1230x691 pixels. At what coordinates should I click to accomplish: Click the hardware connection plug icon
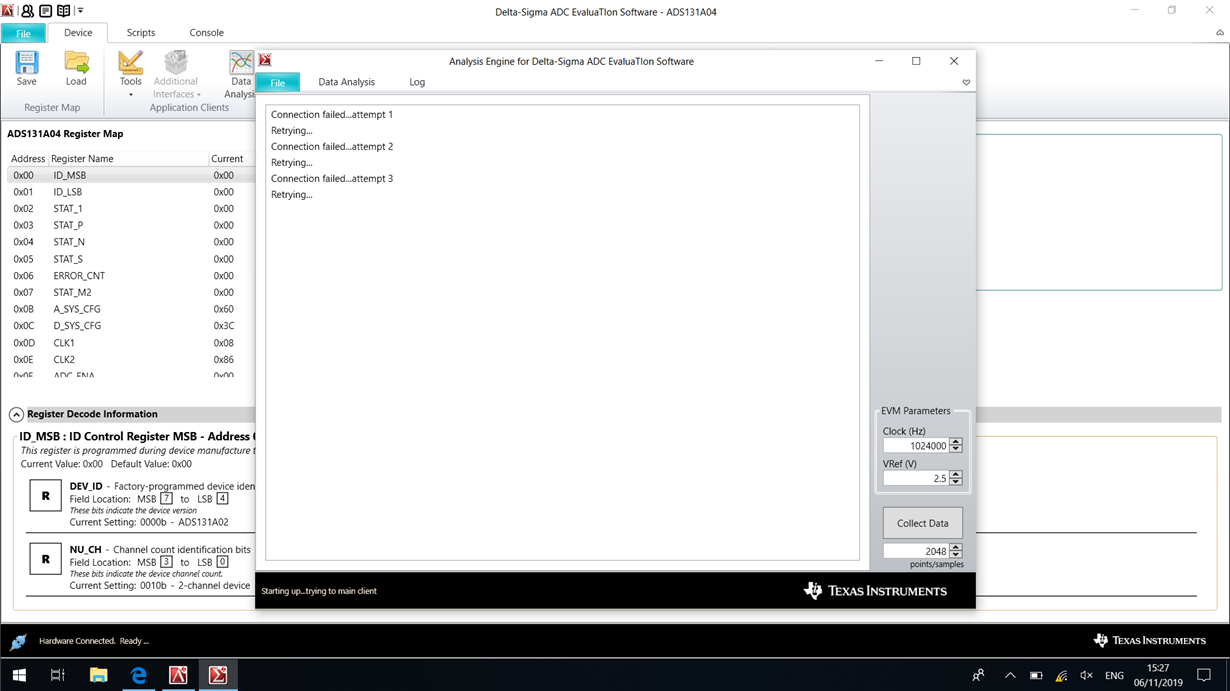18,642
